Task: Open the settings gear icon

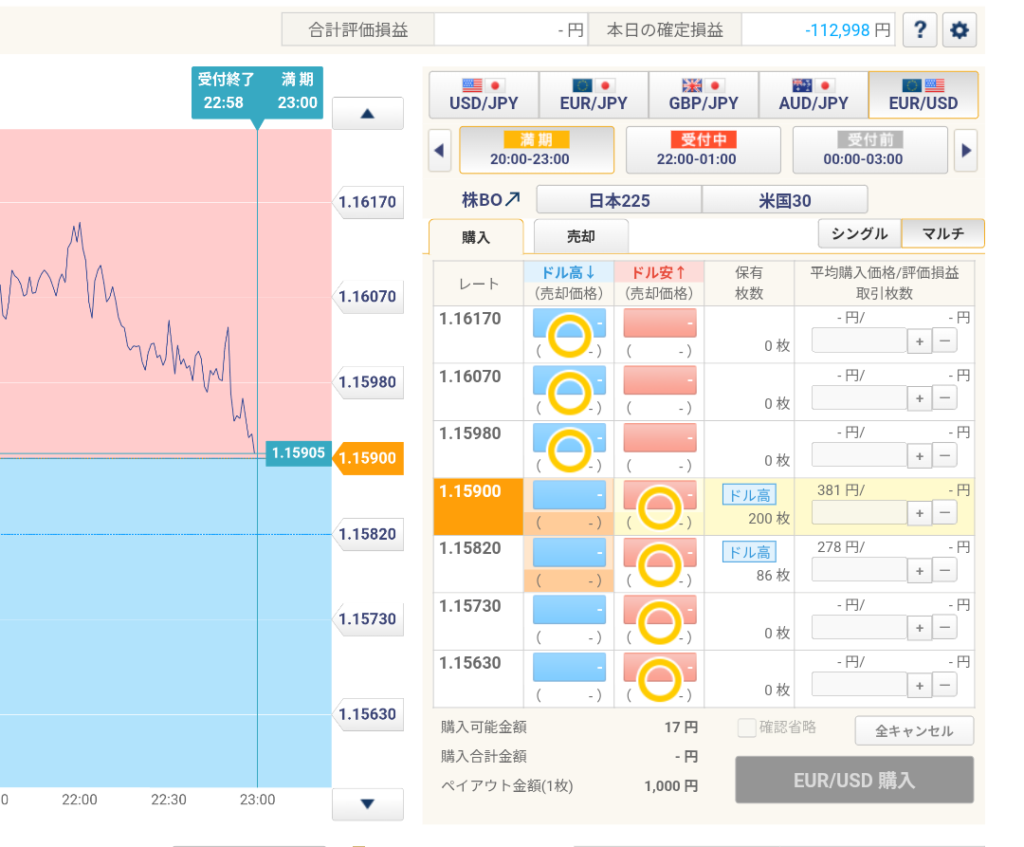Action: coord(959,30)
